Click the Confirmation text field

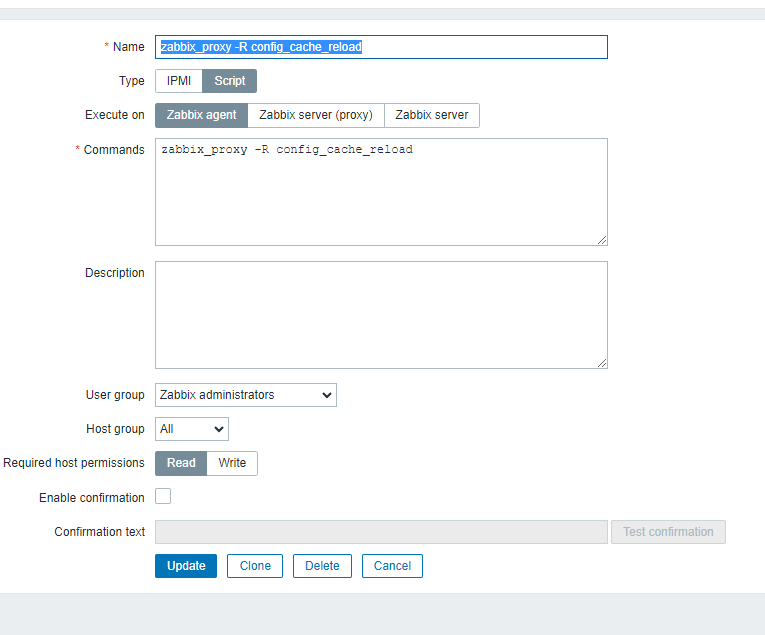click(381, 532)
